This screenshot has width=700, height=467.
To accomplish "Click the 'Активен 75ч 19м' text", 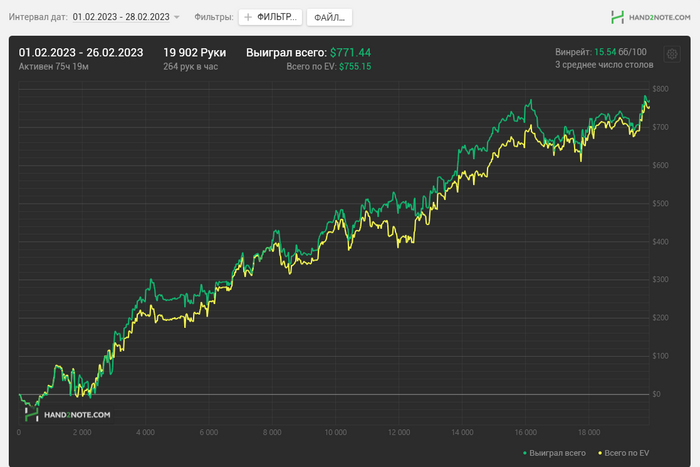I will pyautogui.click(x=54, y=67).
